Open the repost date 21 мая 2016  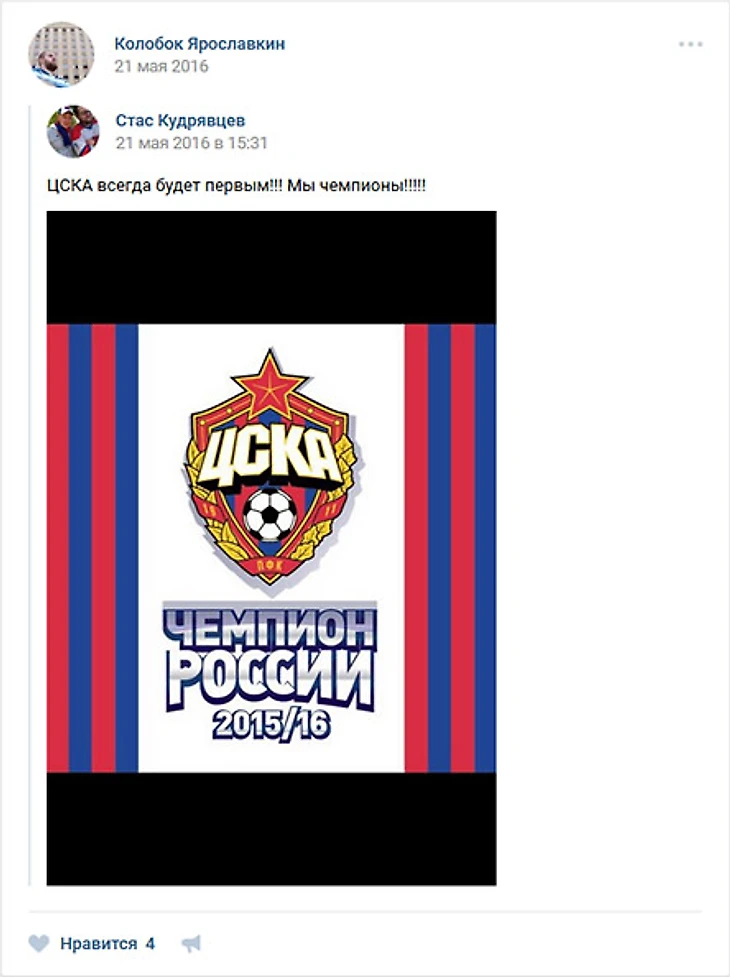(161, 66)
